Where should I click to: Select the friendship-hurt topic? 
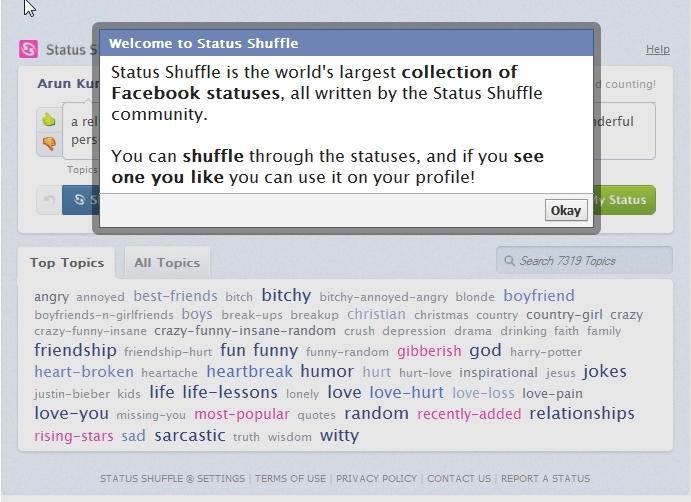(x=168, y=352)
